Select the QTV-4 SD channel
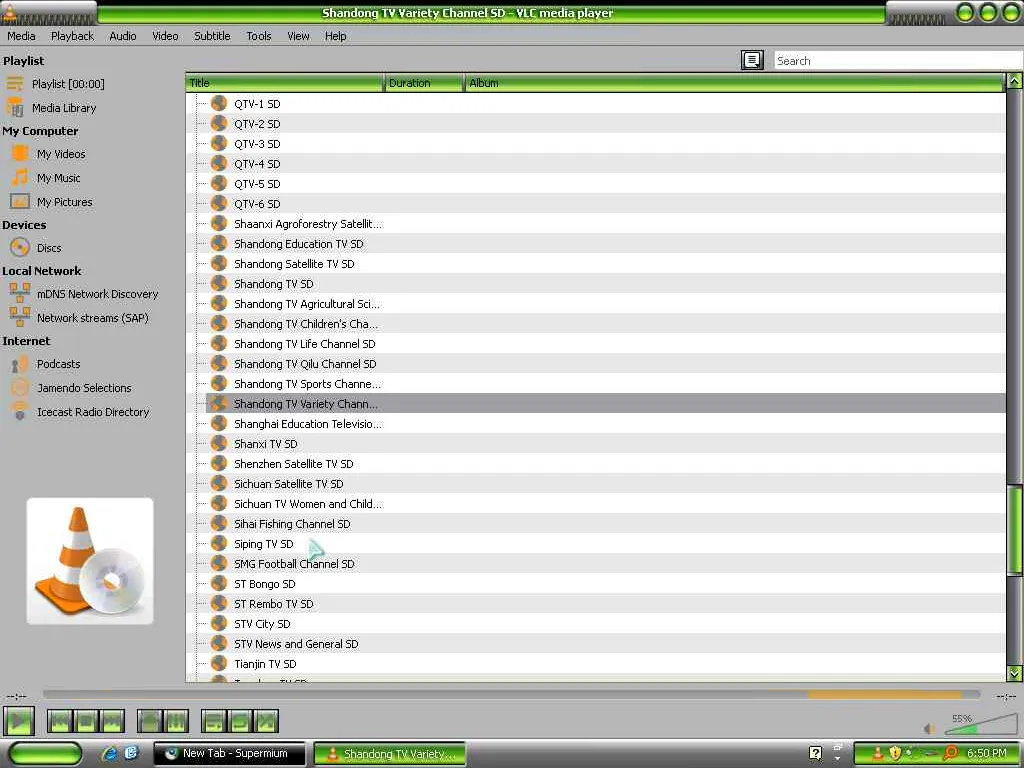The width and height of the screenshot is (1024, 768). [595, 164]
